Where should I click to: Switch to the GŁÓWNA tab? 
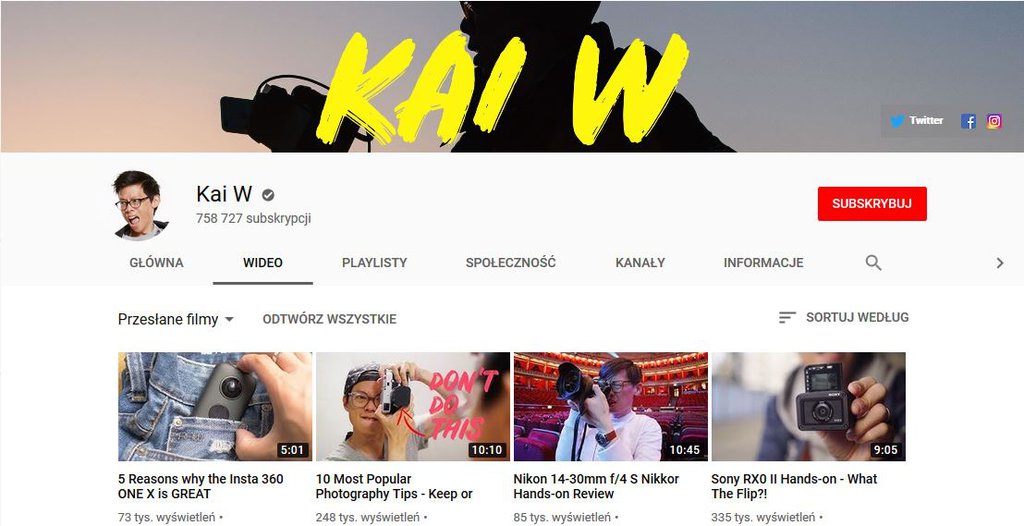156,263
